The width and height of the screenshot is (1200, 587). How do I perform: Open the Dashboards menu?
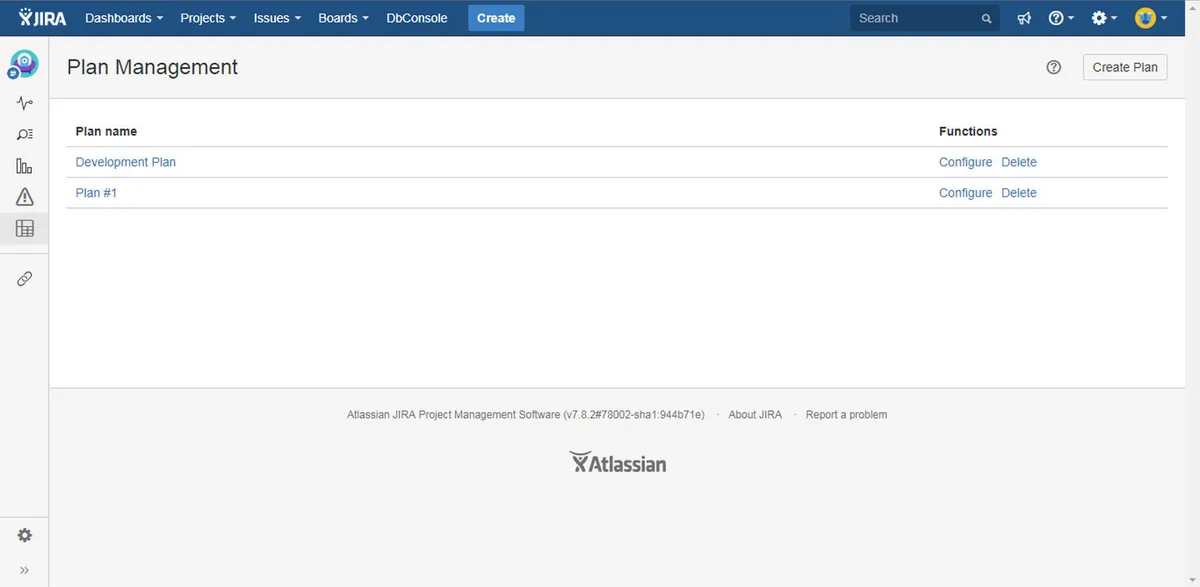[x=124, y=18]
